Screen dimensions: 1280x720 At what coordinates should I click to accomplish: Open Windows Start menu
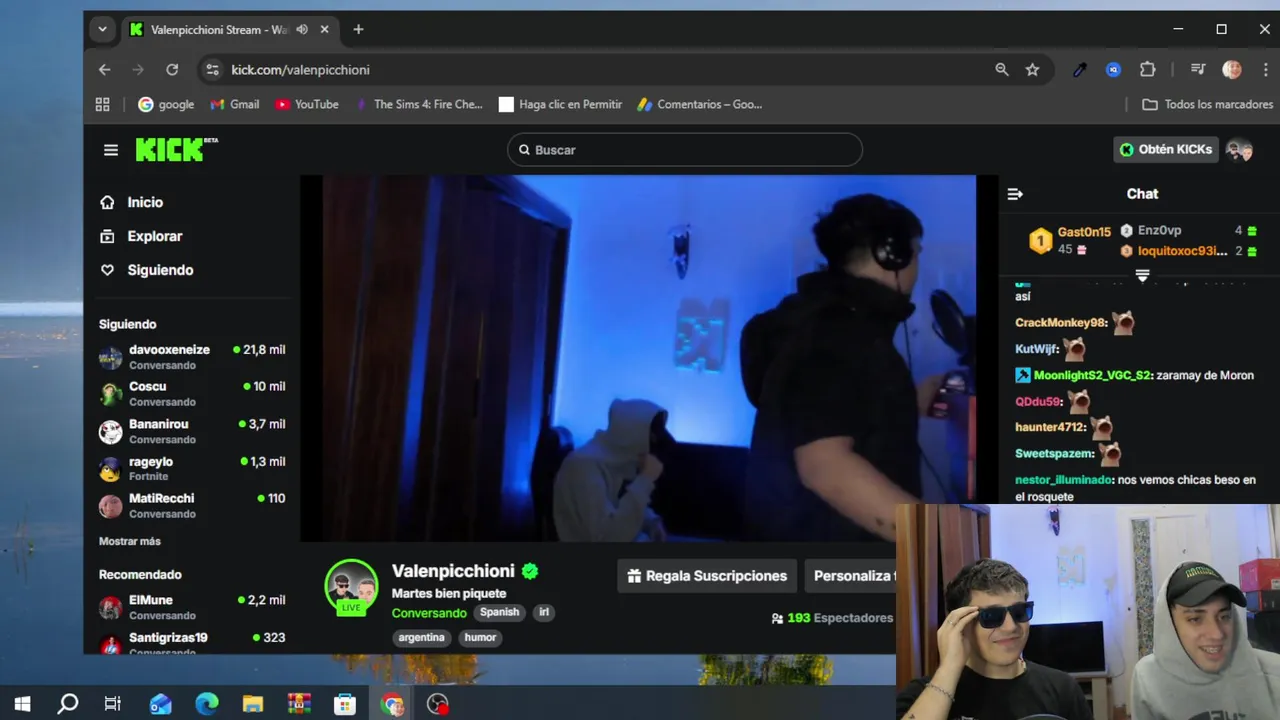[22, 704]
